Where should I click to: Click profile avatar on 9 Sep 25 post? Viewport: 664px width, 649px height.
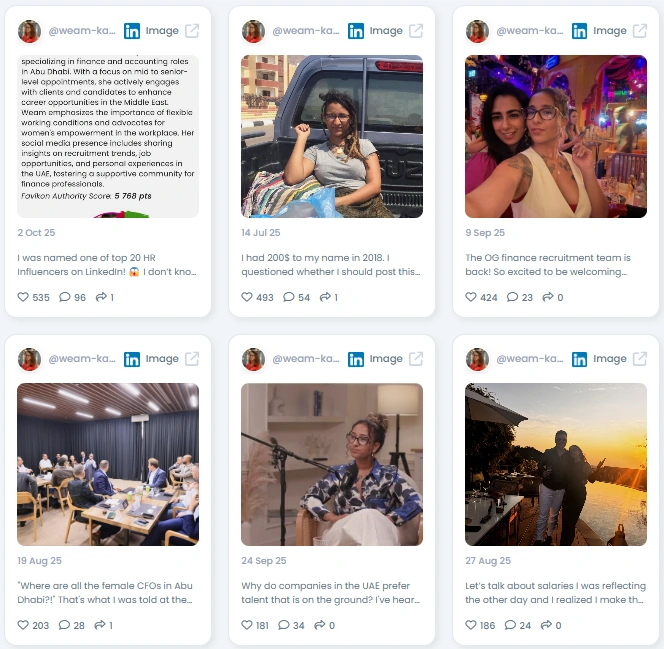click(477, 31)
